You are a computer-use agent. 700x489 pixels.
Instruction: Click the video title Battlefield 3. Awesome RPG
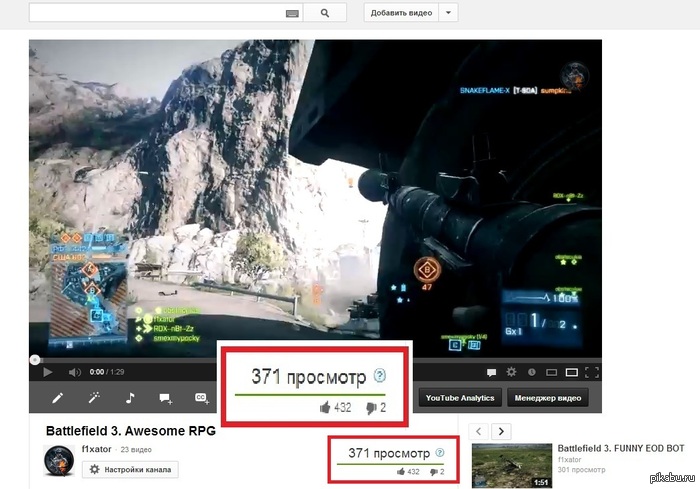pos(131,431)
